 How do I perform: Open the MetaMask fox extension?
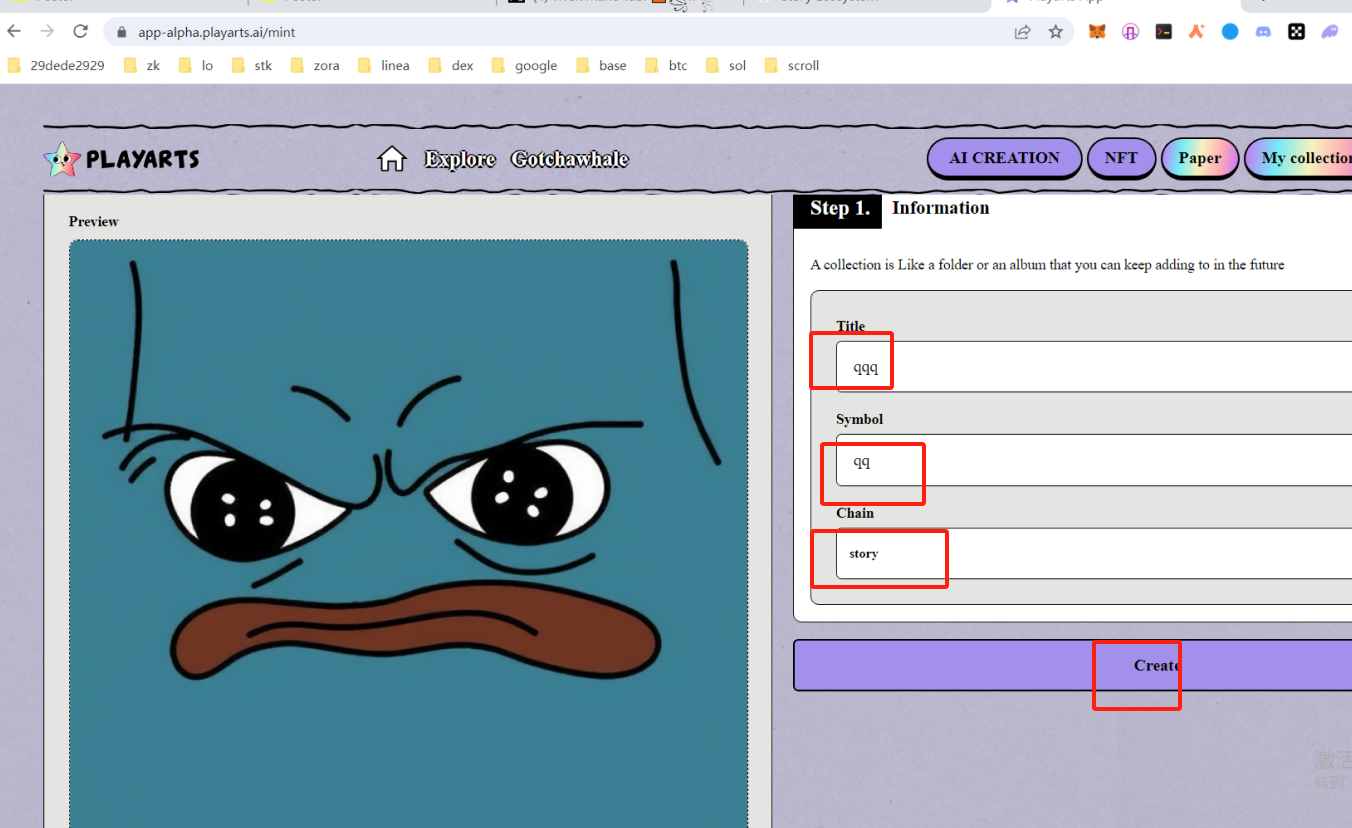point(1097,32)
